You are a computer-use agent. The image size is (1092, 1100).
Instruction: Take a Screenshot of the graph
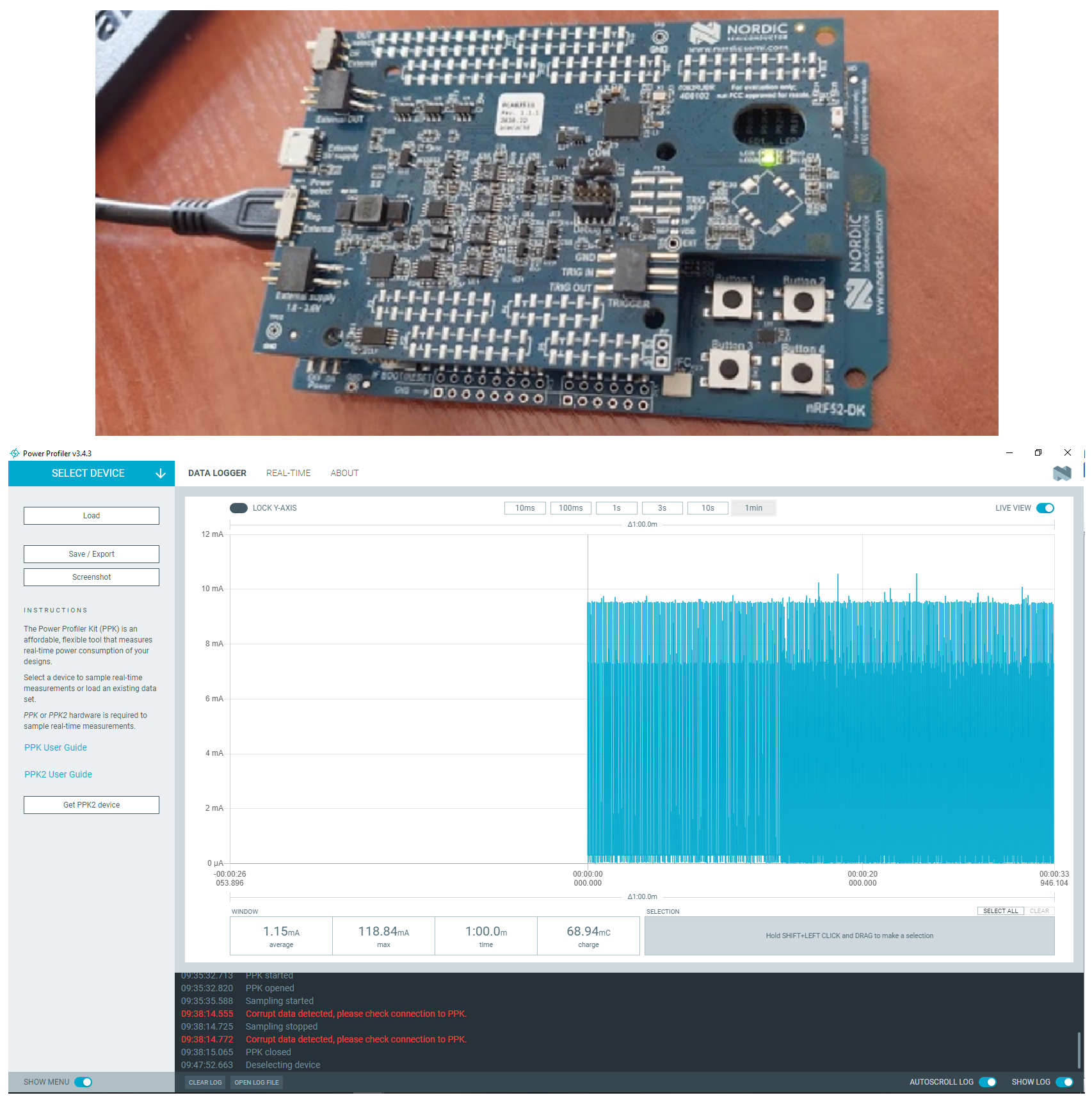click(x=91, y=577)
